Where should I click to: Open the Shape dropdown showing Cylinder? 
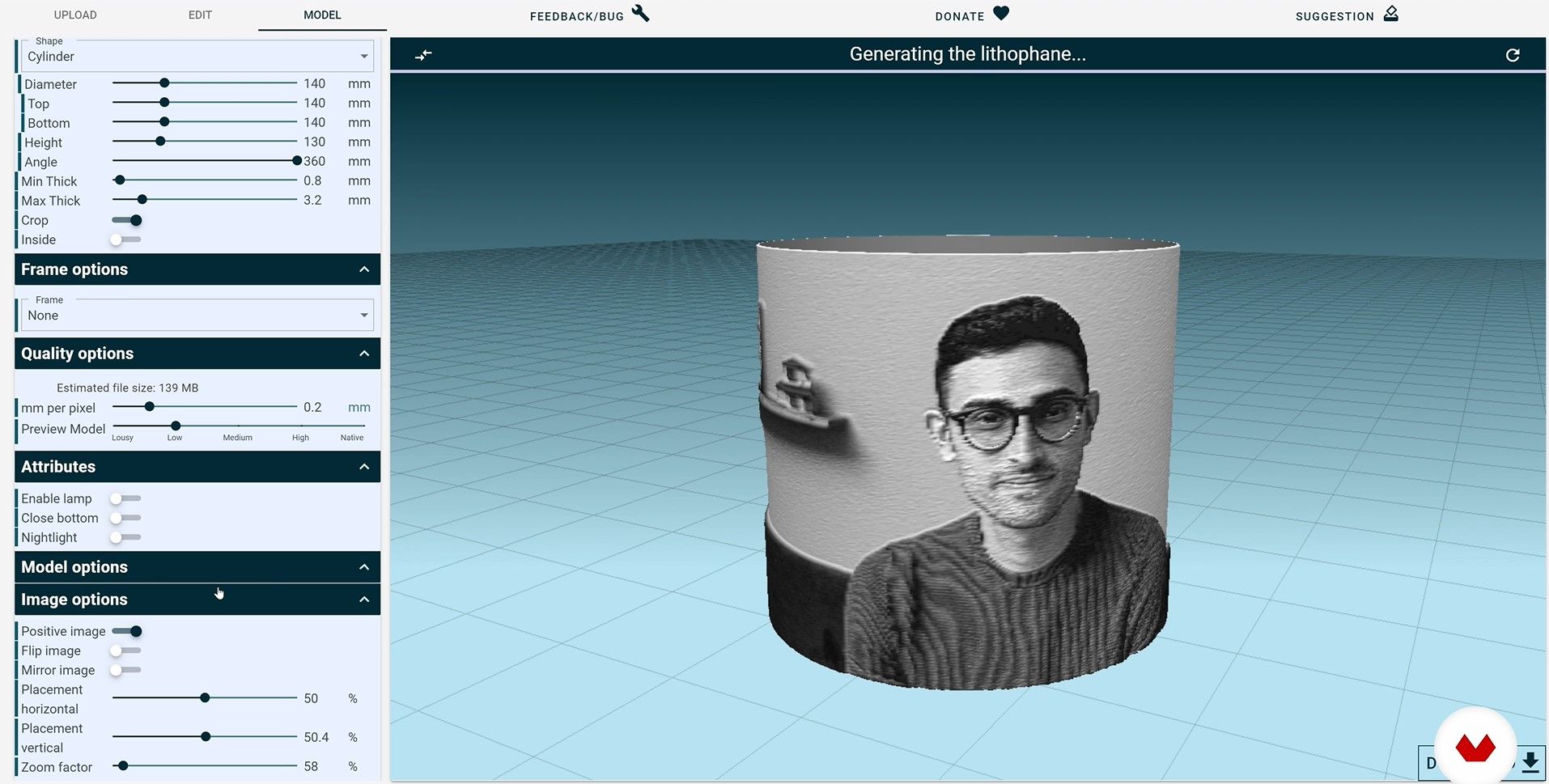[197, 57]
